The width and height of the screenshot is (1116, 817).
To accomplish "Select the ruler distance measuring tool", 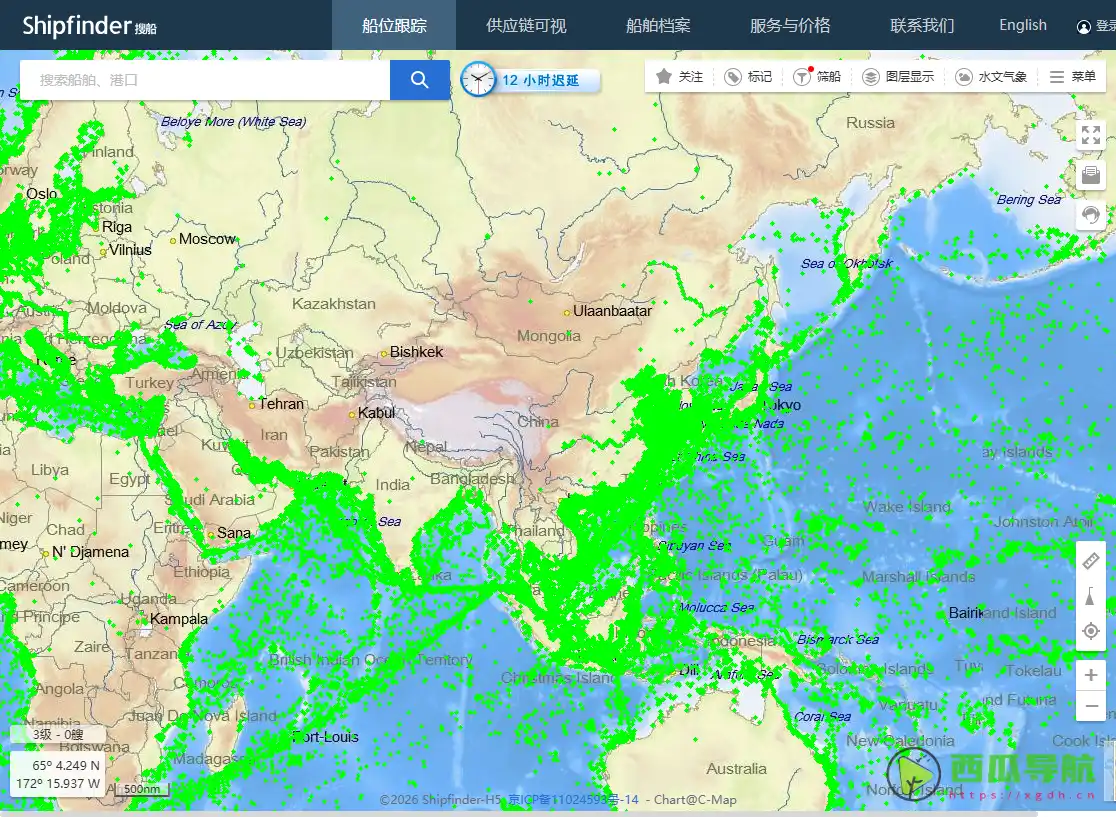I will pos(1091,561).
